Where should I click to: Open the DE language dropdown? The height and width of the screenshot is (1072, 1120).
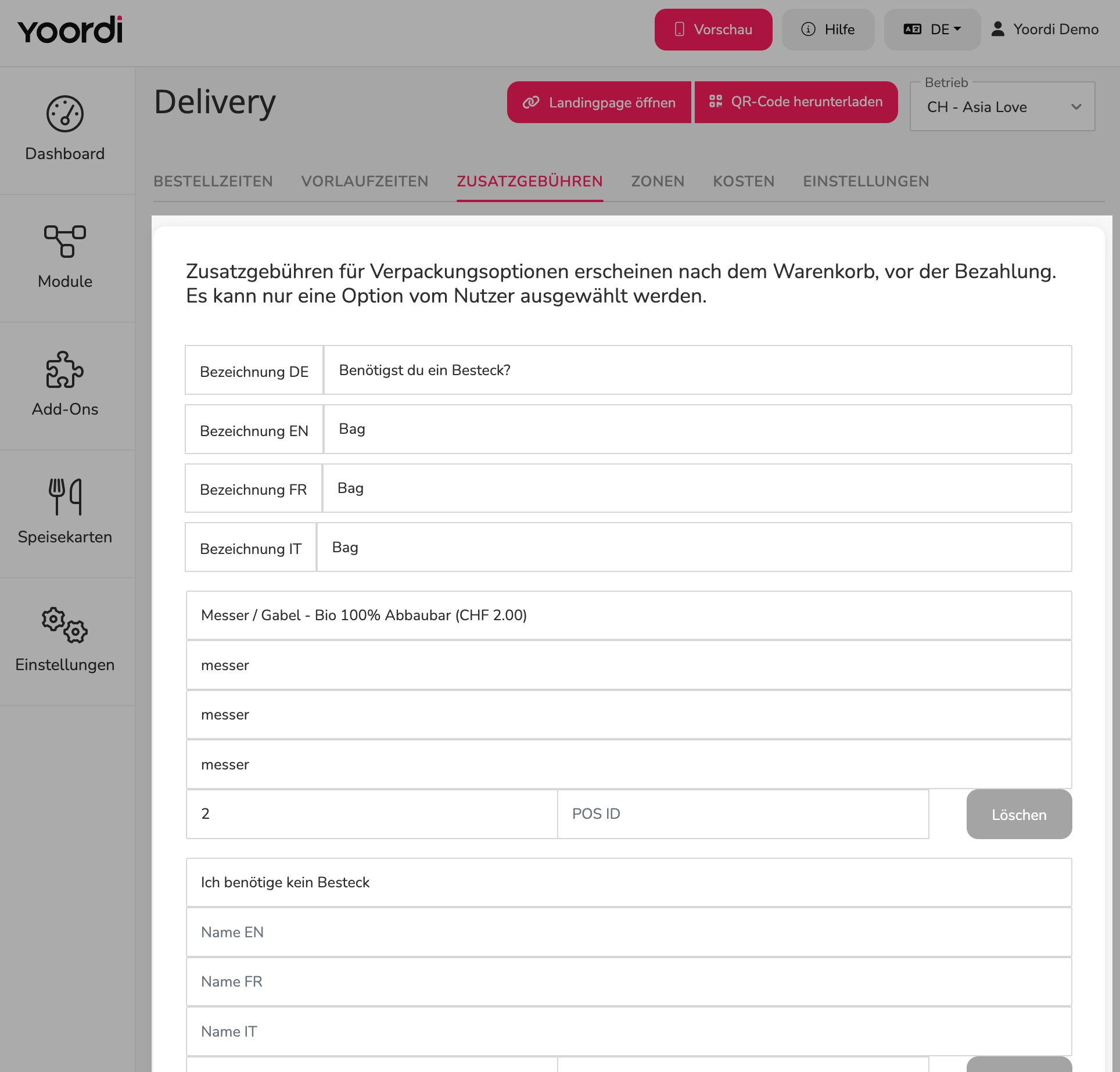tap(932, 30)
